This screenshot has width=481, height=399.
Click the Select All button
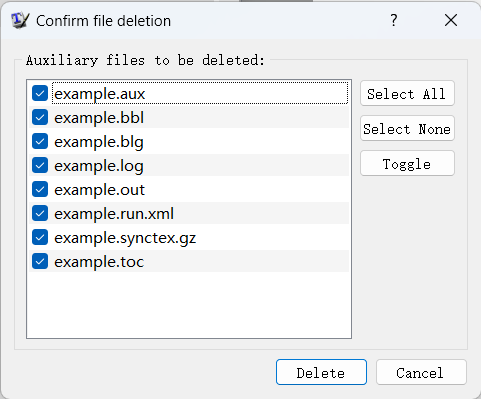point(407,94)
